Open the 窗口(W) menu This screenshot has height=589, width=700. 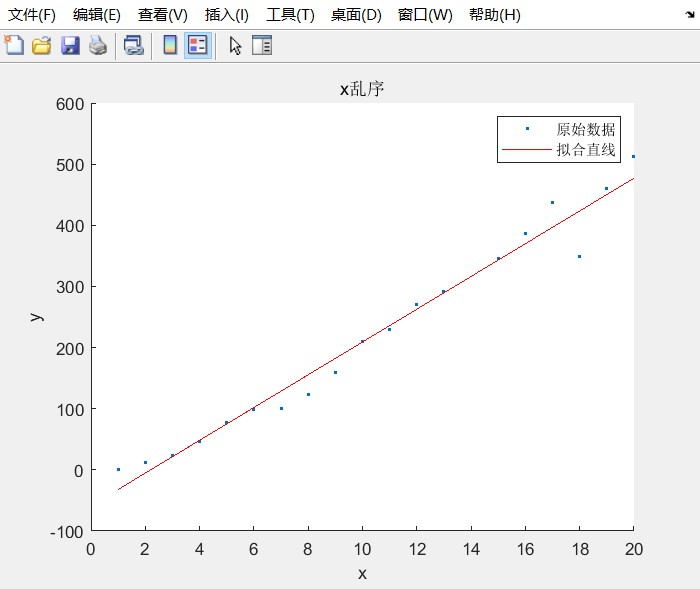(425, 15)
